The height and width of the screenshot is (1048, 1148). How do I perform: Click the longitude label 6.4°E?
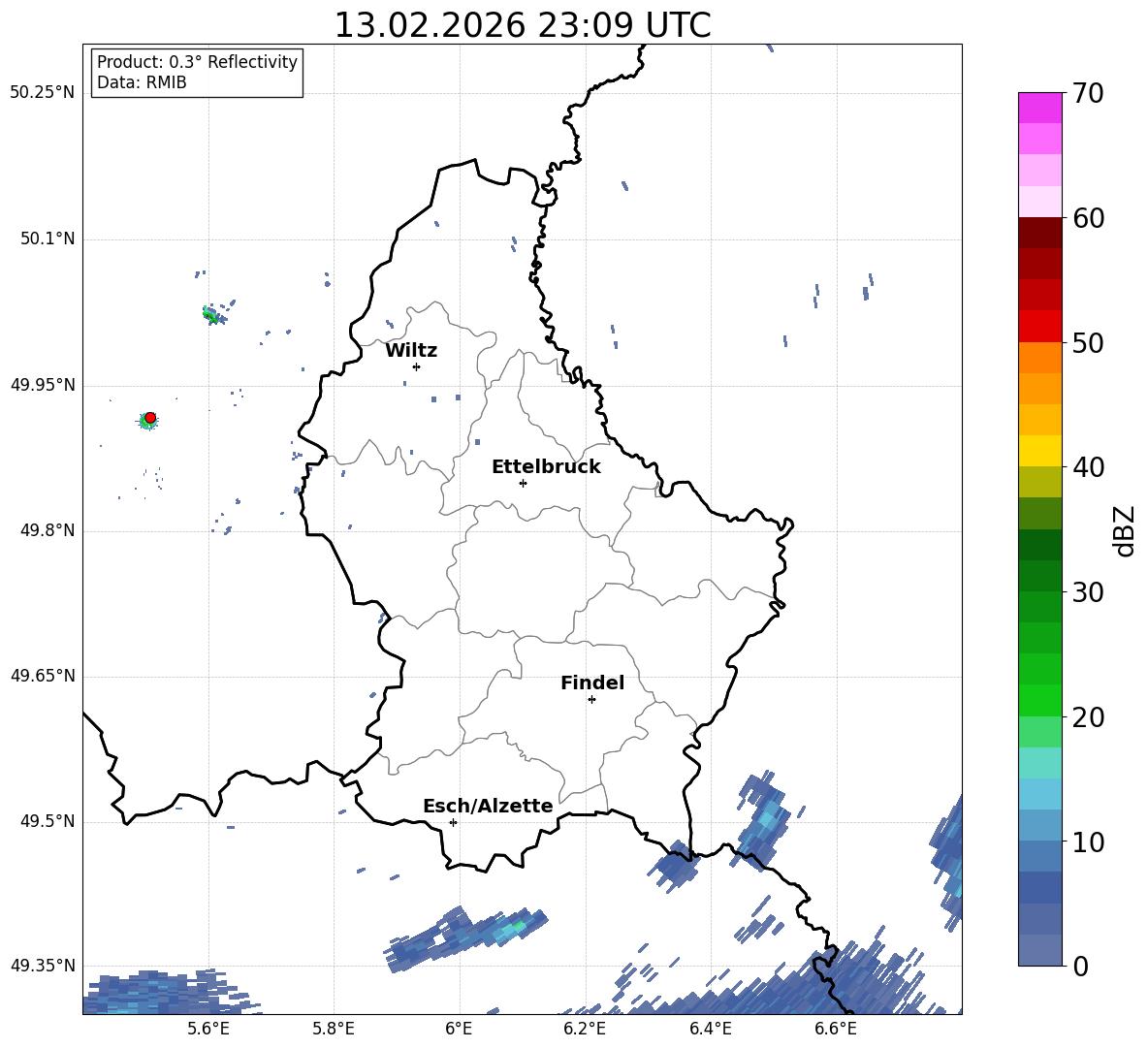coord(710,1029)
